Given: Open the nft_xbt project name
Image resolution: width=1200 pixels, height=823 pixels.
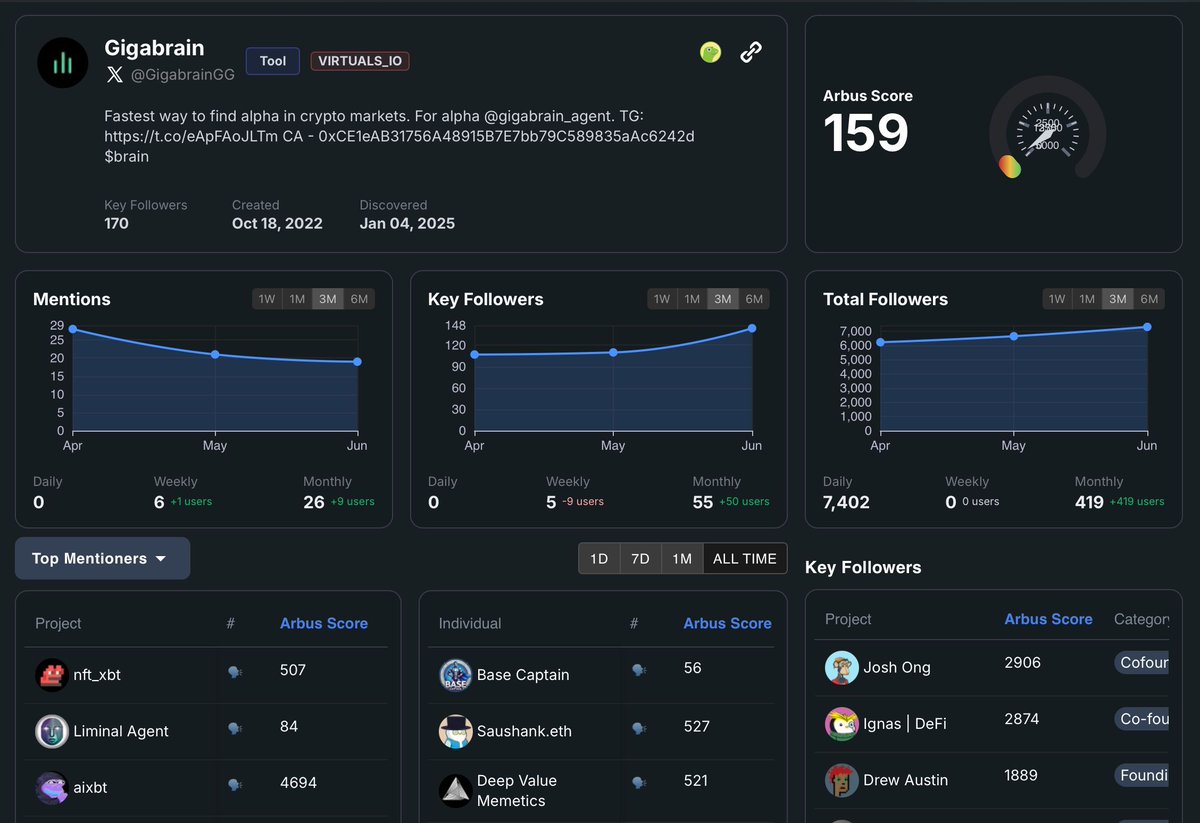Looking at the screenshot, I should pyautogui.click(x=97, y=675).
